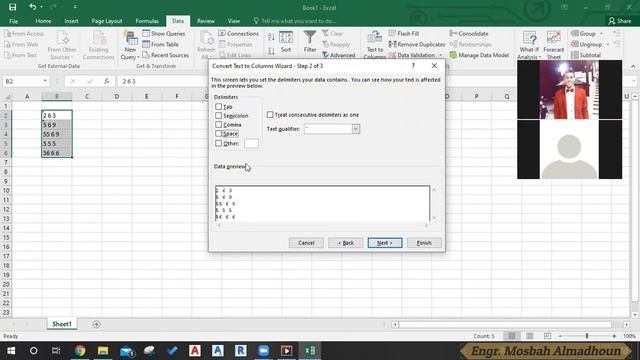Click the Forecast Sheet icon
This screenshot has height=360, width=640.
[553, 45]
